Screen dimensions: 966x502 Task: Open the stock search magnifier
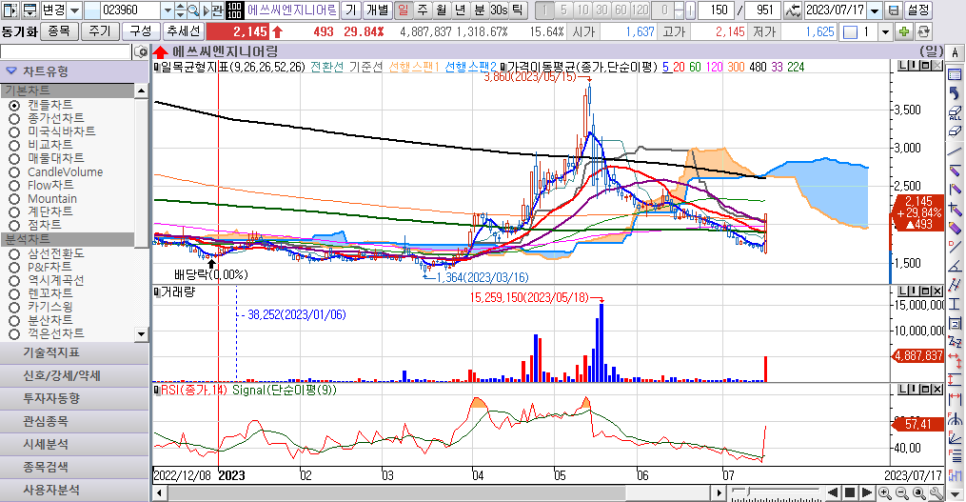click(x=193, y=10)
